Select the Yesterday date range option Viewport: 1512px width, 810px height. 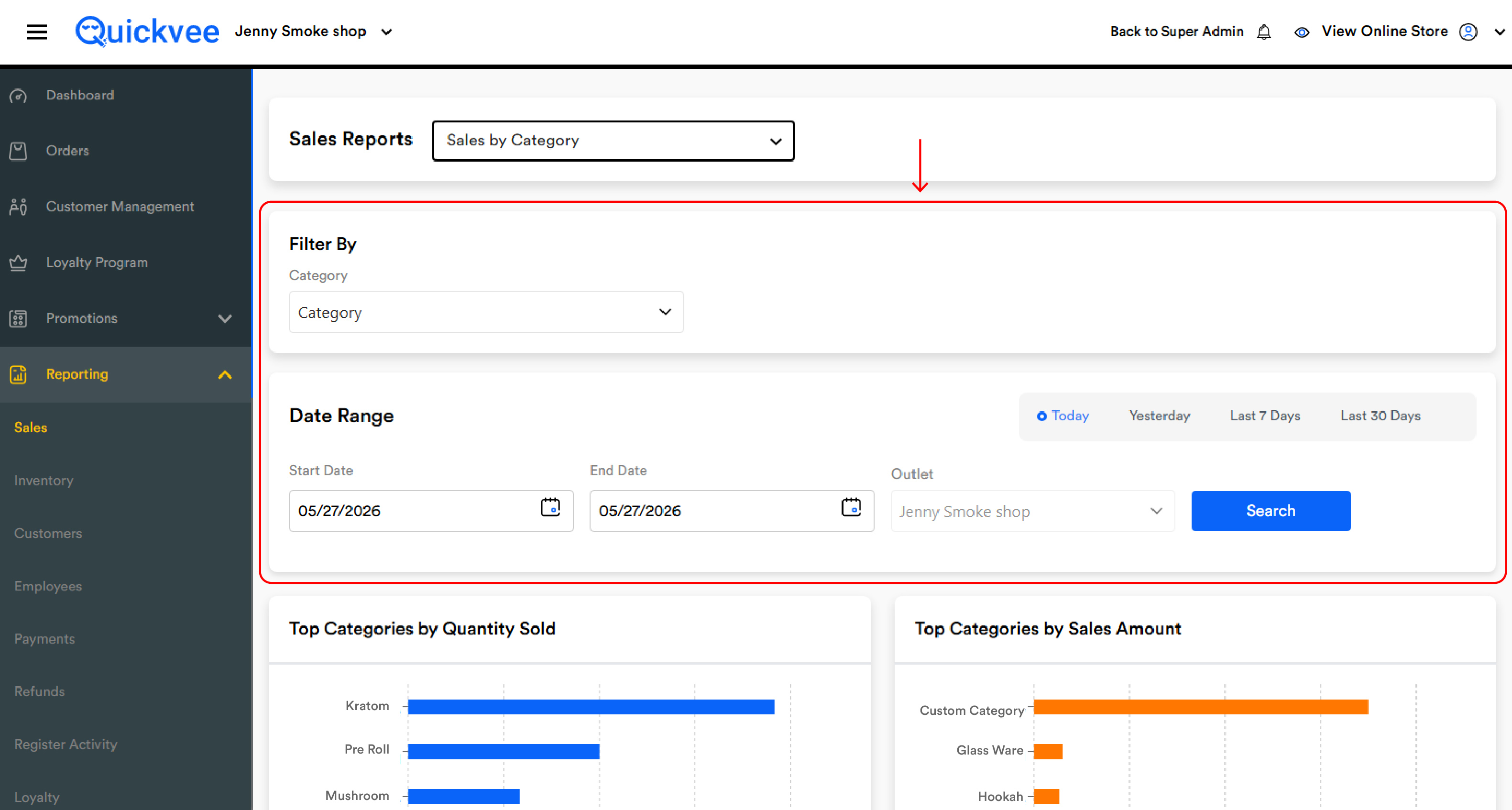click(x=1159, y=416)
